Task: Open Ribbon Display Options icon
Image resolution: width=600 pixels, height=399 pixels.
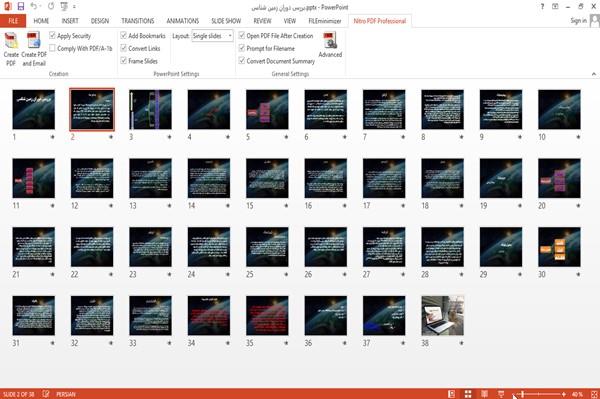Action: coord(555,7)
